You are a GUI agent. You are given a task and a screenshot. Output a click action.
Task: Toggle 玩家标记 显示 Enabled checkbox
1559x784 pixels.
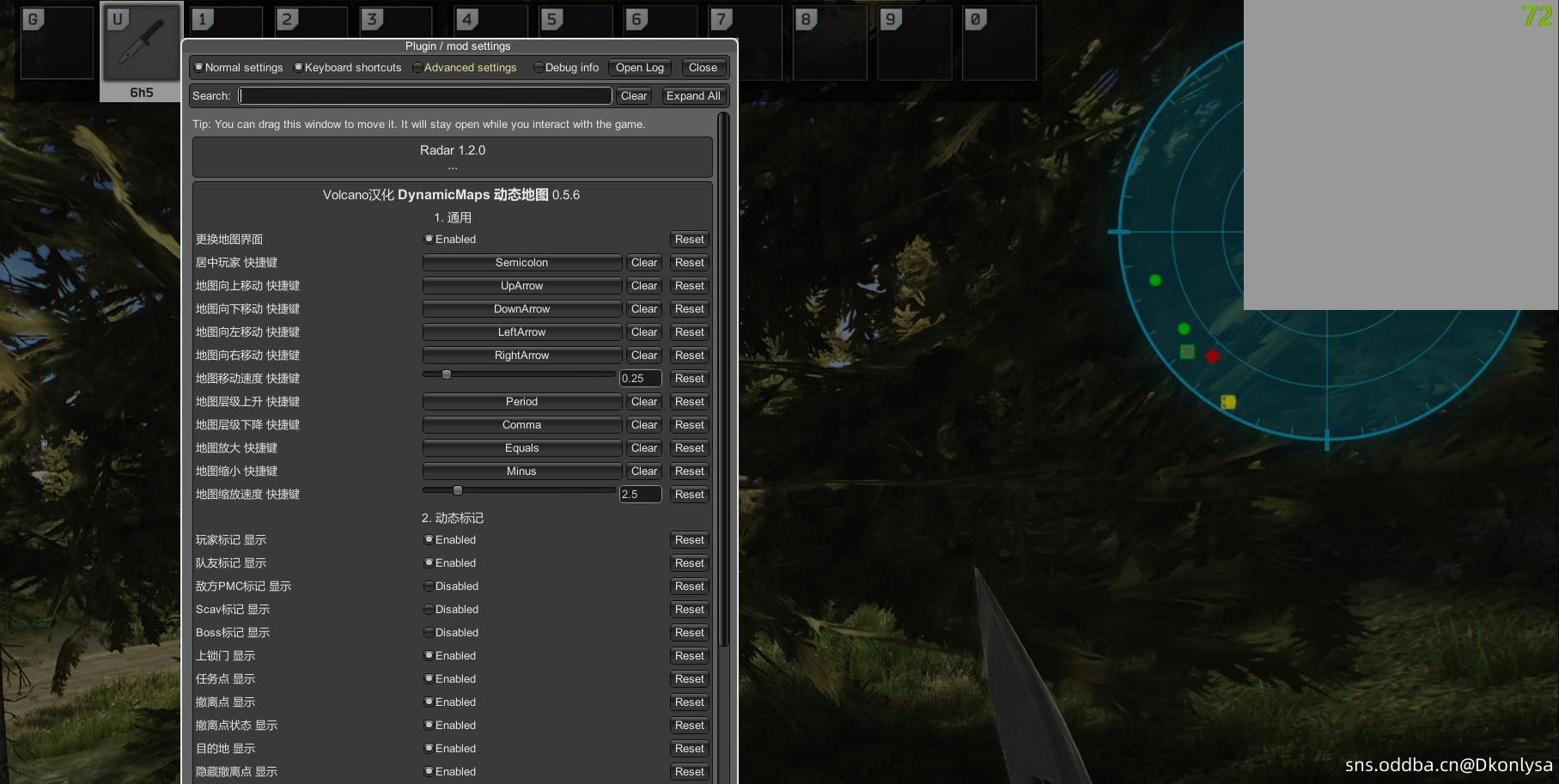(x=450, y=540)
